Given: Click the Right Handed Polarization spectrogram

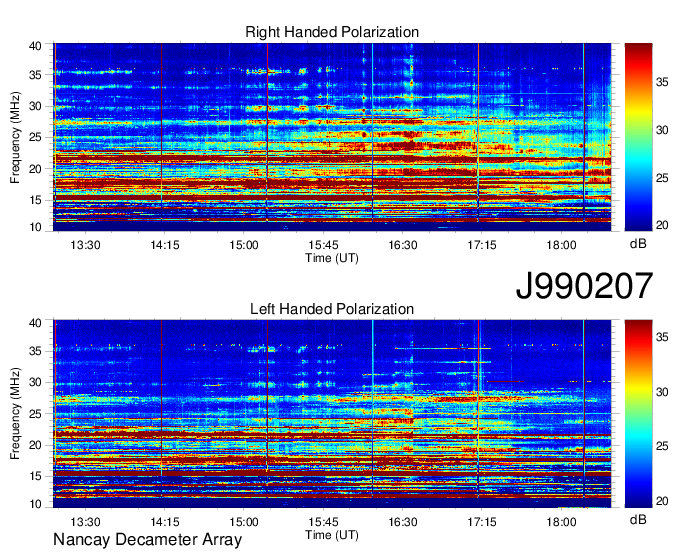Looking at the screenshot, I should point(332,137).
